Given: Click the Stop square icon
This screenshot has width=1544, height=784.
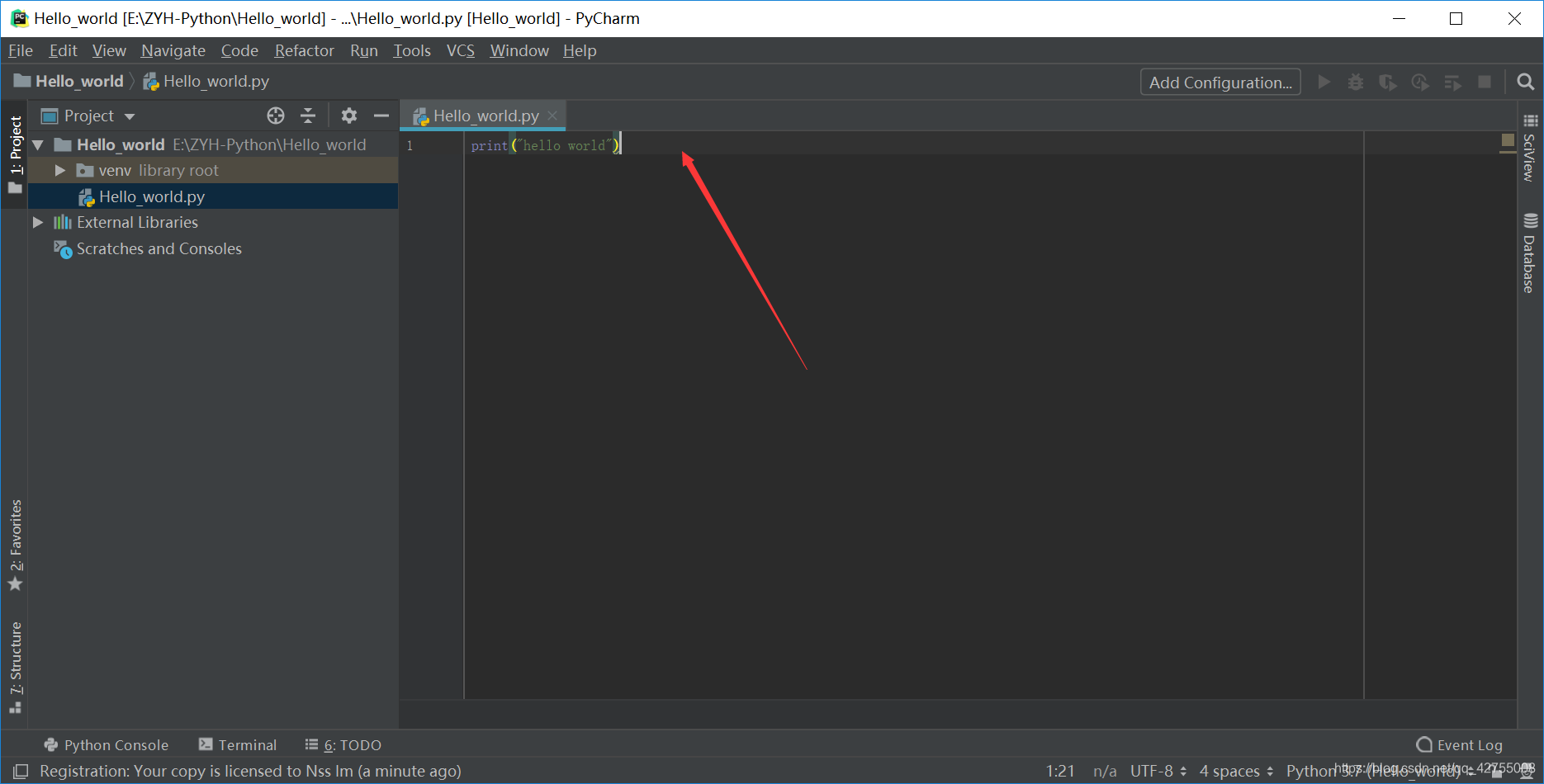Looking at the screenshot, I should (x=1485, y=82).
